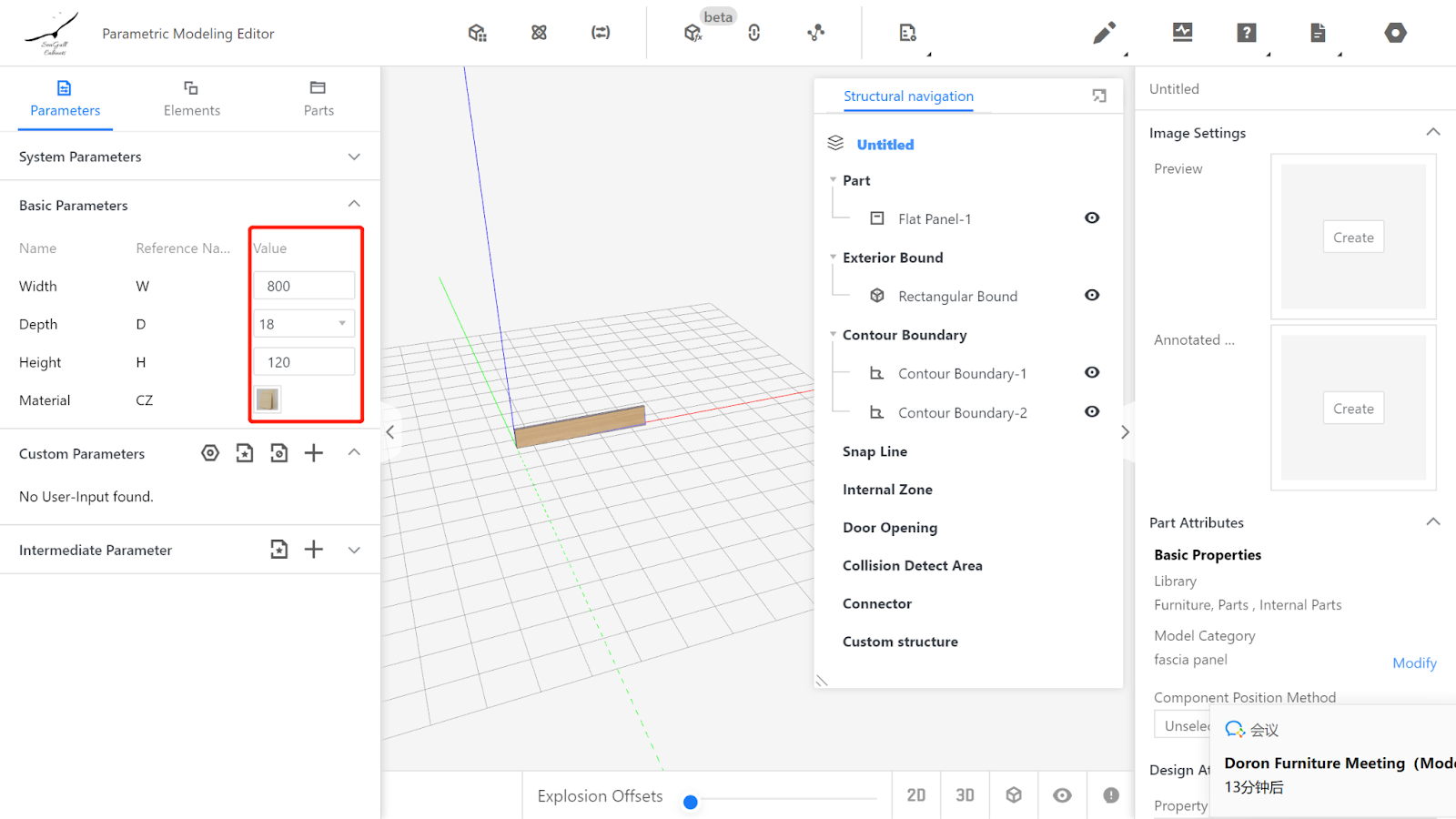This screenshot has width=1456, height=819.
Task: Click the pencil edit icon in top toolbar
Action: pyautogui.click(x=1104, y=34)
